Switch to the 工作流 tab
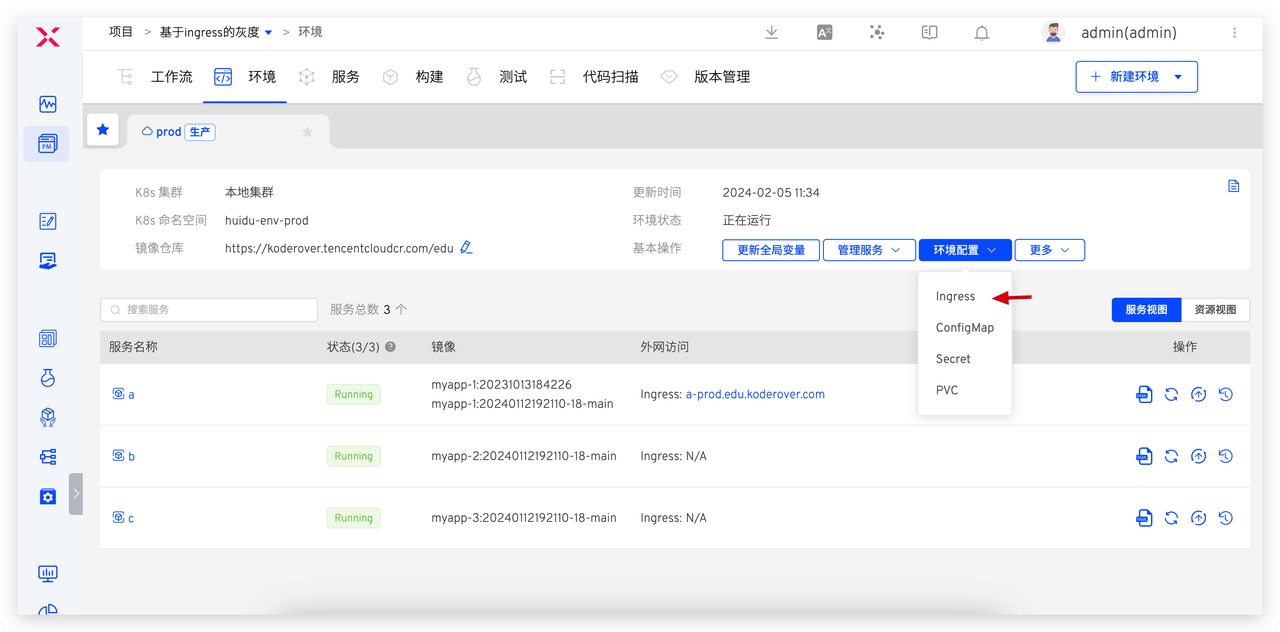This screenshot has width=1280, height=632. tap(171, 77)
